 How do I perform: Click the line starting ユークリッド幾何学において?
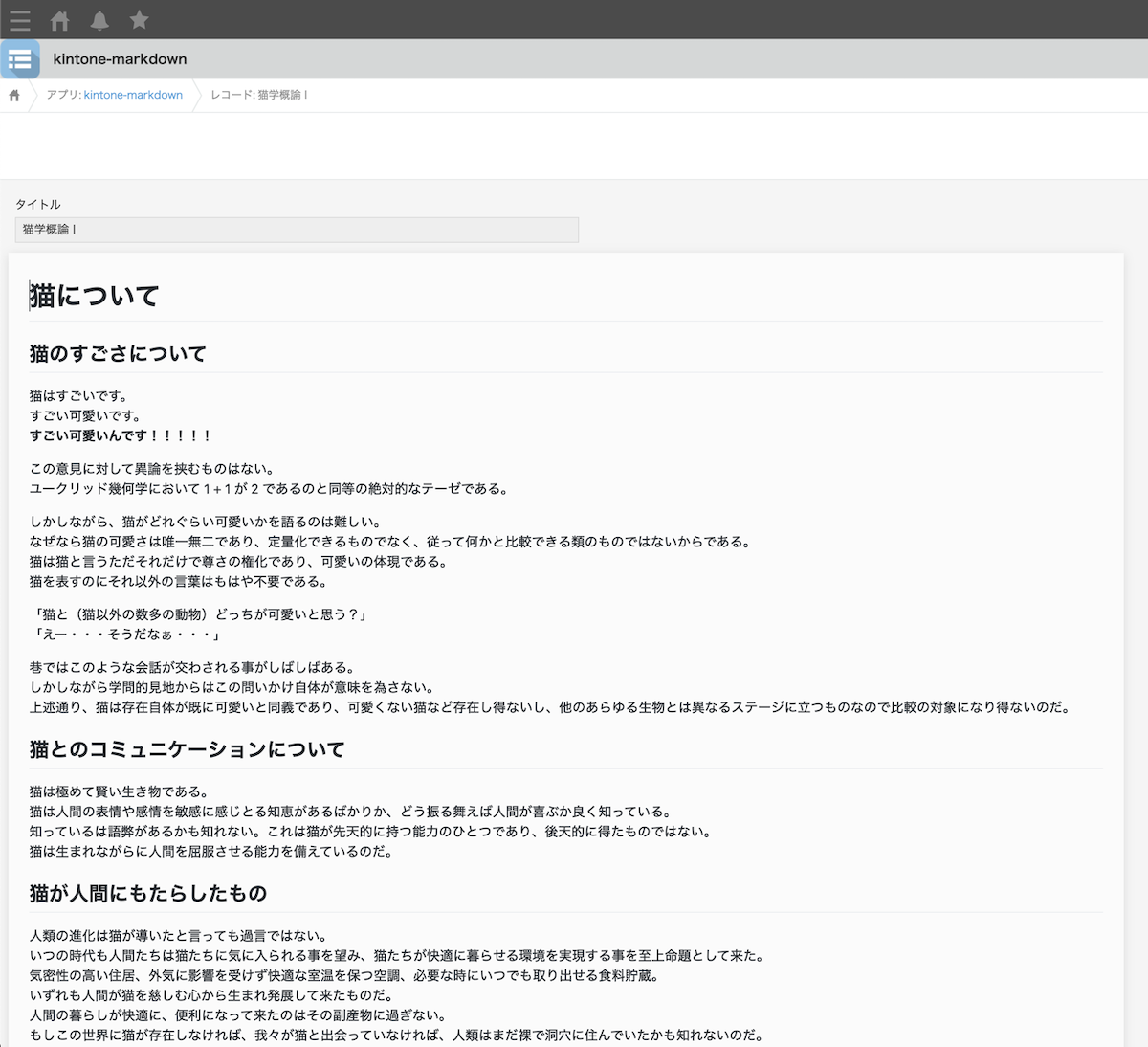tap(270, 489)
